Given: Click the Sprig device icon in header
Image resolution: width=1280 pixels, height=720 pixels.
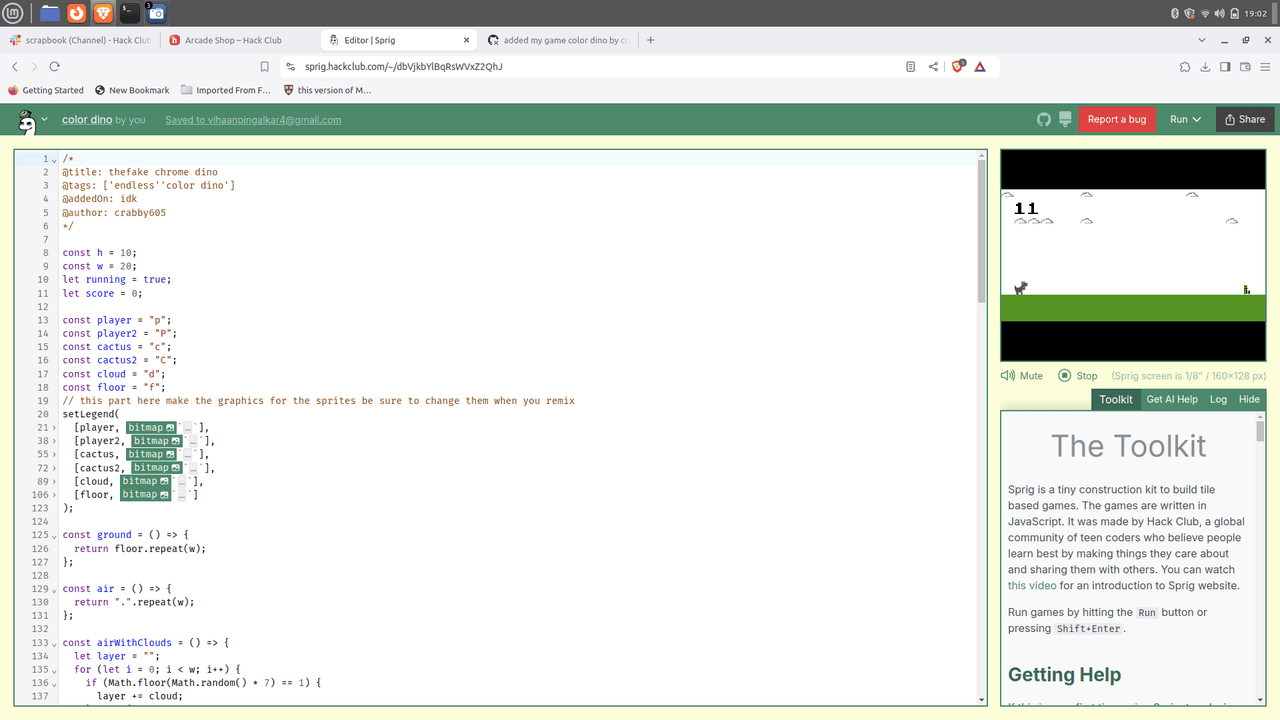Looking at the screenshot, I should coord(1066,119).
